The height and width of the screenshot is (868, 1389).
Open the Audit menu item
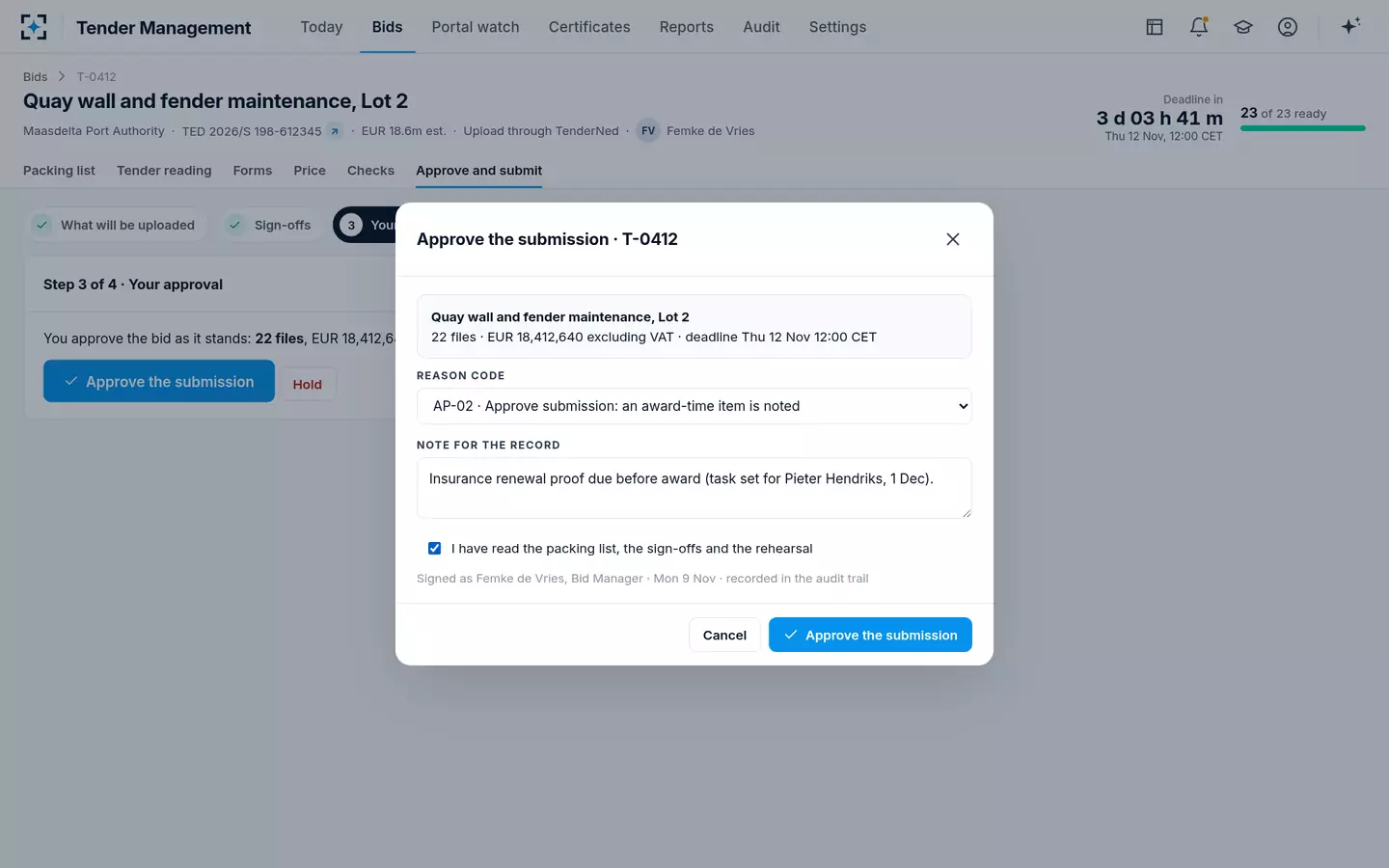coord(761,27)
